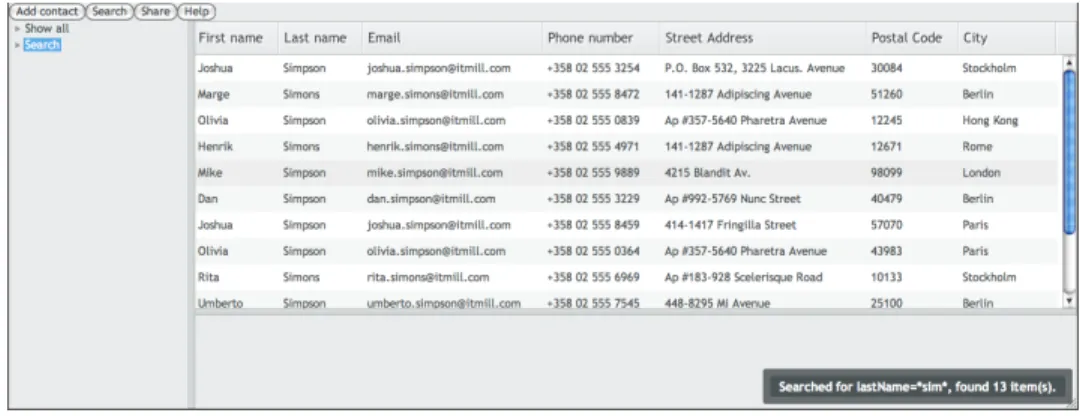Click olivia.simpson@itmill.com in the Paris row
This screenshot has width=1080, height=416.
pyautogui.click(x=436, y=251)
